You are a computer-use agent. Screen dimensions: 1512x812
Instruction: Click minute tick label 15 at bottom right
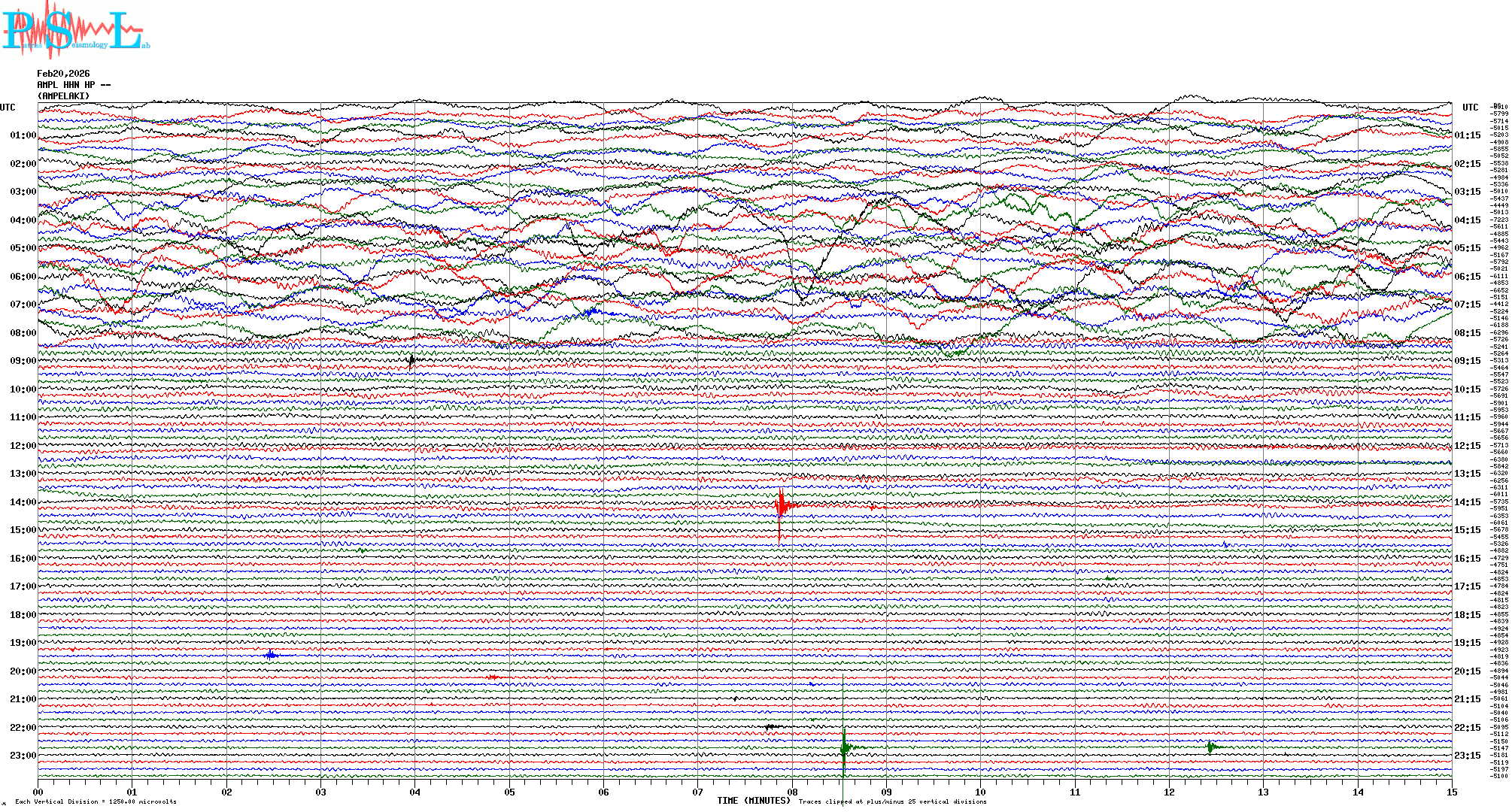coord(1451,792)
